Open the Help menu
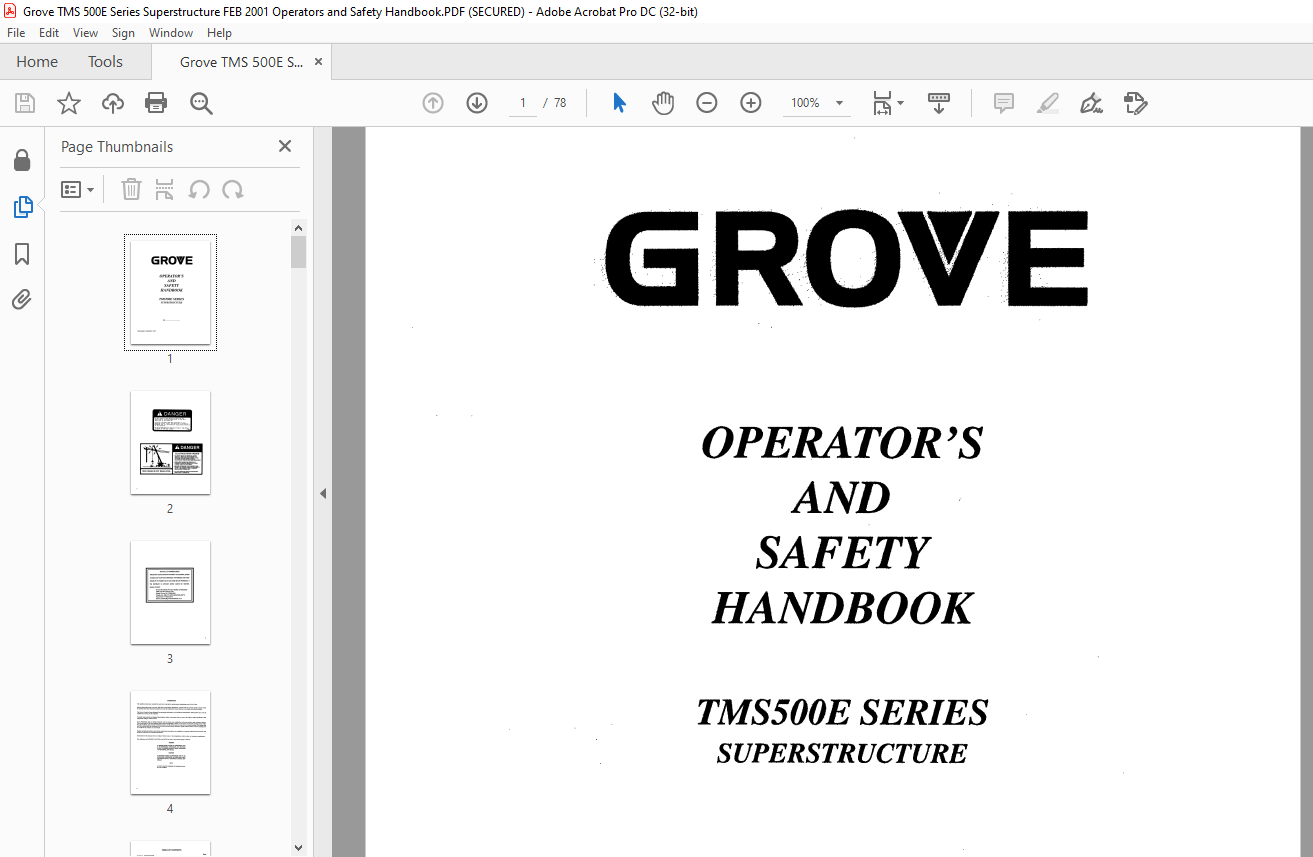Image resolution: width=1313 pixels, height=857 pixels. 220,33
